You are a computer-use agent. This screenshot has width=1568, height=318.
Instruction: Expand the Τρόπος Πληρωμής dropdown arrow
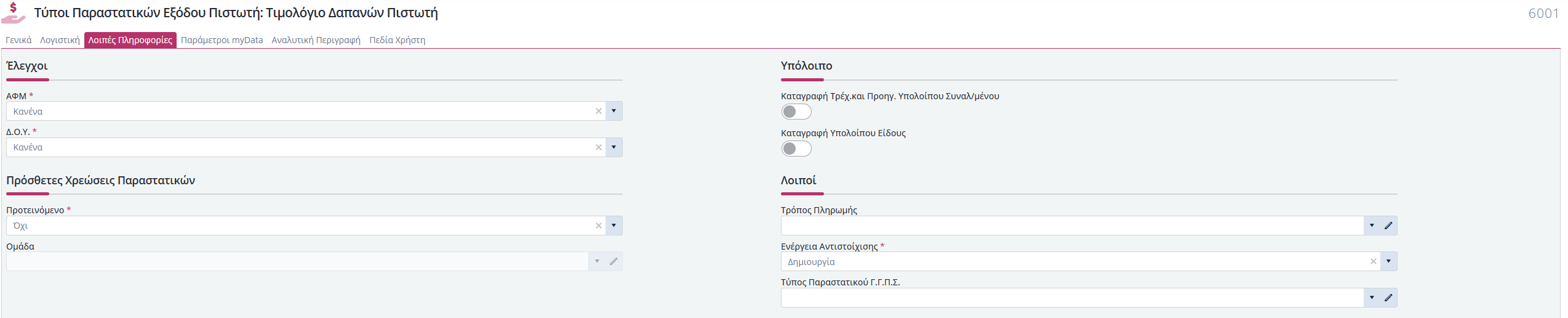pyautogui.click(x=1372, y=226)
